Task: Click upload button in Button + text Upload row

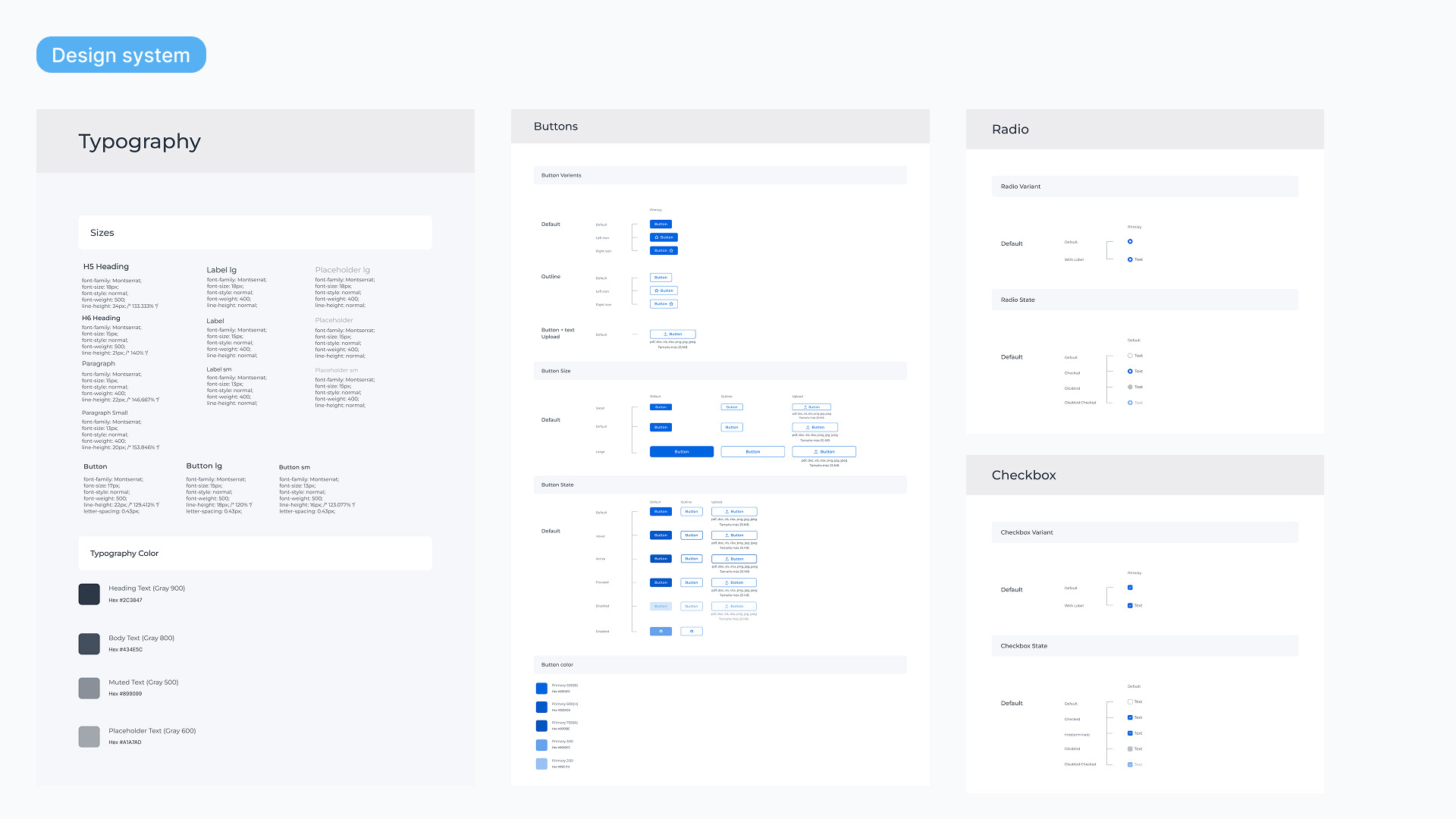Action: [x=673, y=334]
